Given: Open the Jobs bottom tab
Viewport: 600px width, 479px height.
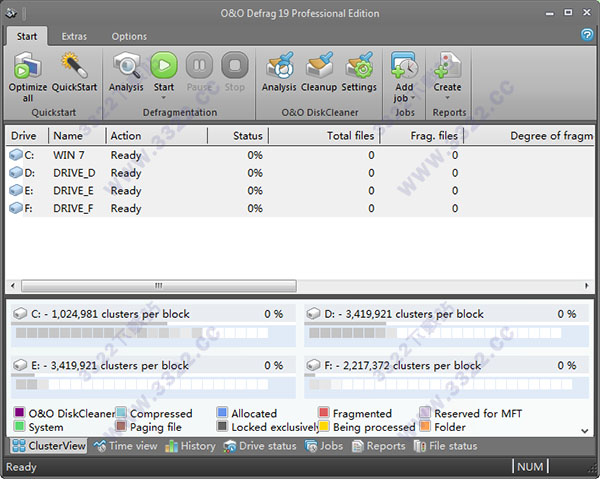Looking at the screenshot, I should pos(324,446).
